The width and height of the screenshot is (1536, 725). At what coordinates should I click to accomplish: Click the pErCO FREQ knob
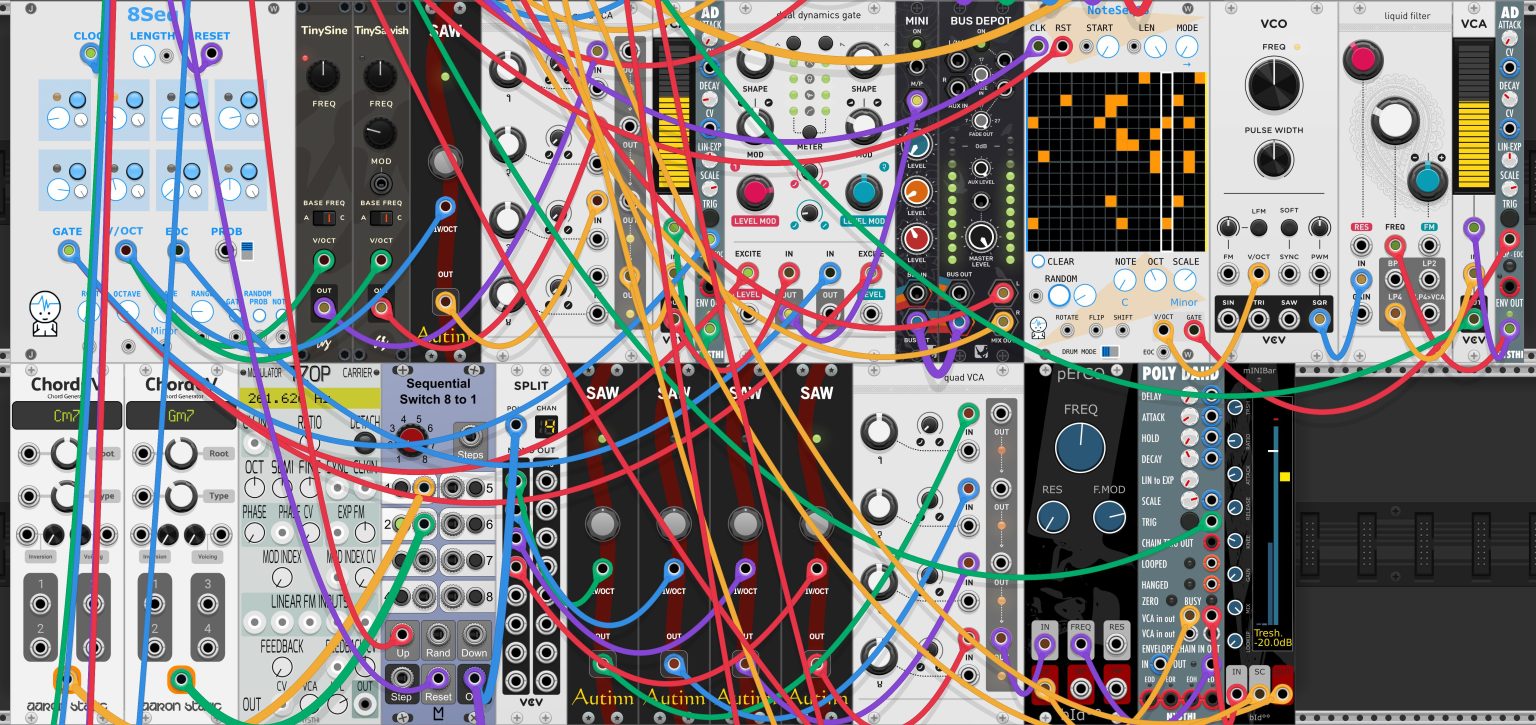(1081, 448)
